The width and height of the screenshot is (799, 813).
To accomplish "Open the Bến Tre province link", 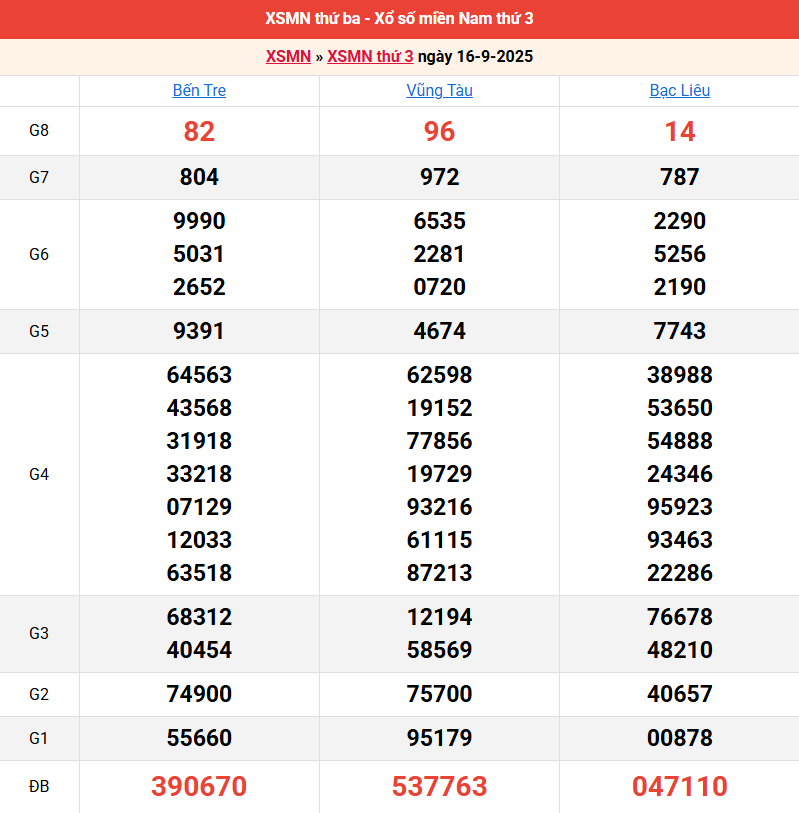I will pyautogui.click(x=199, y=90).
